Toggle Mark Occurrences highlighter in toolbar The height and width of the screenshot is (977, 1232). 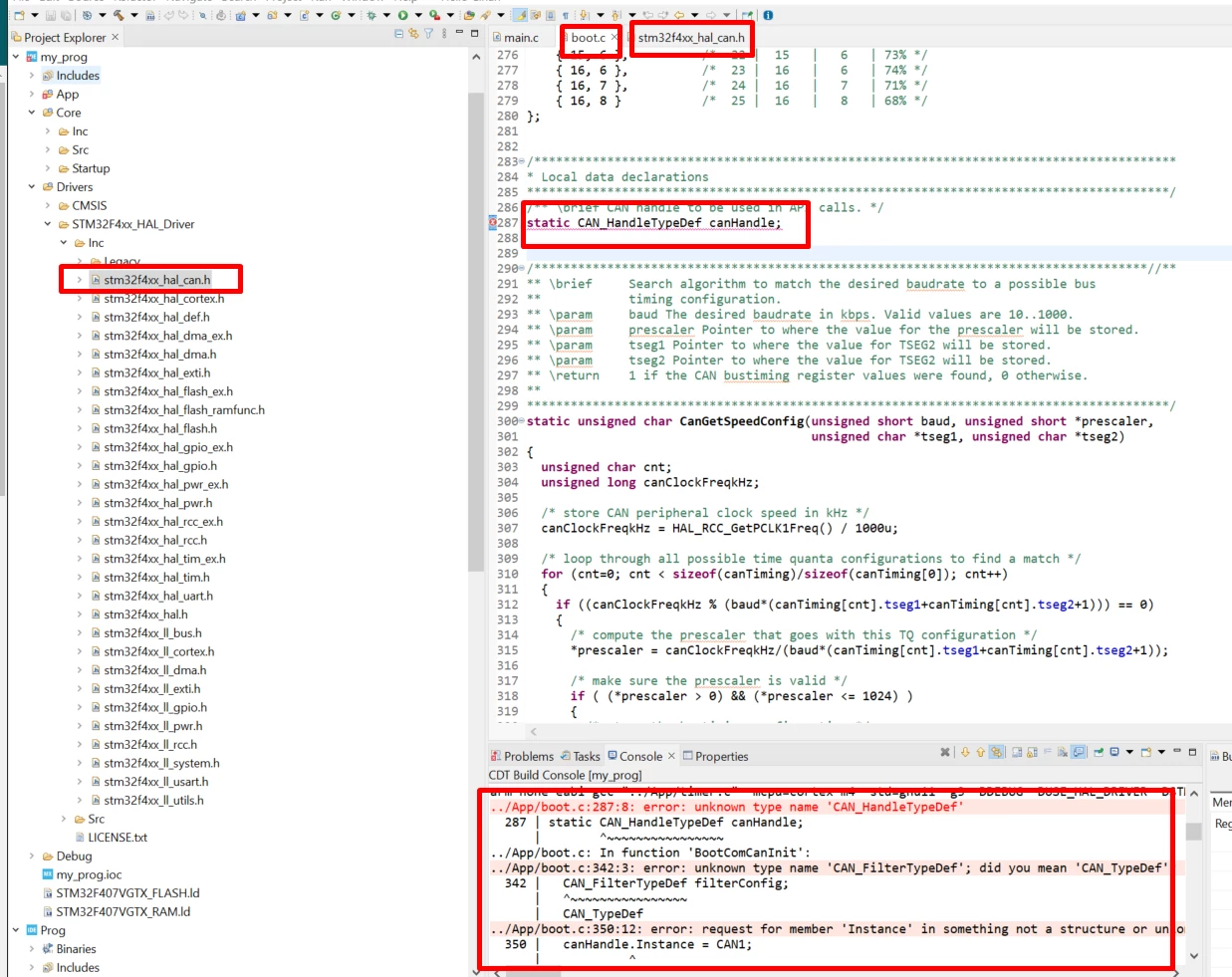click(521, 15)
